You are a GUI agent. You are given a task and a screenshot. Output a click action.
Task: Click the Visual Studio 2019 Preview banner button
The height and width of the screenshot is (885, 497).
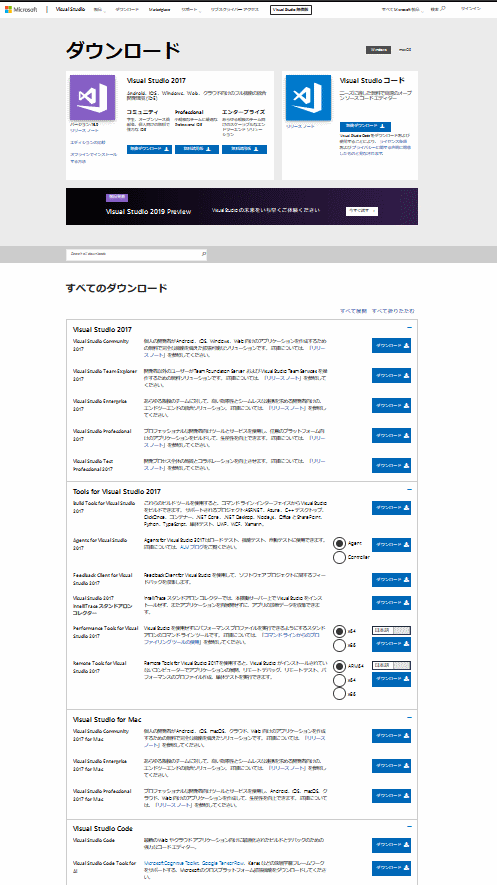[362, 211]
